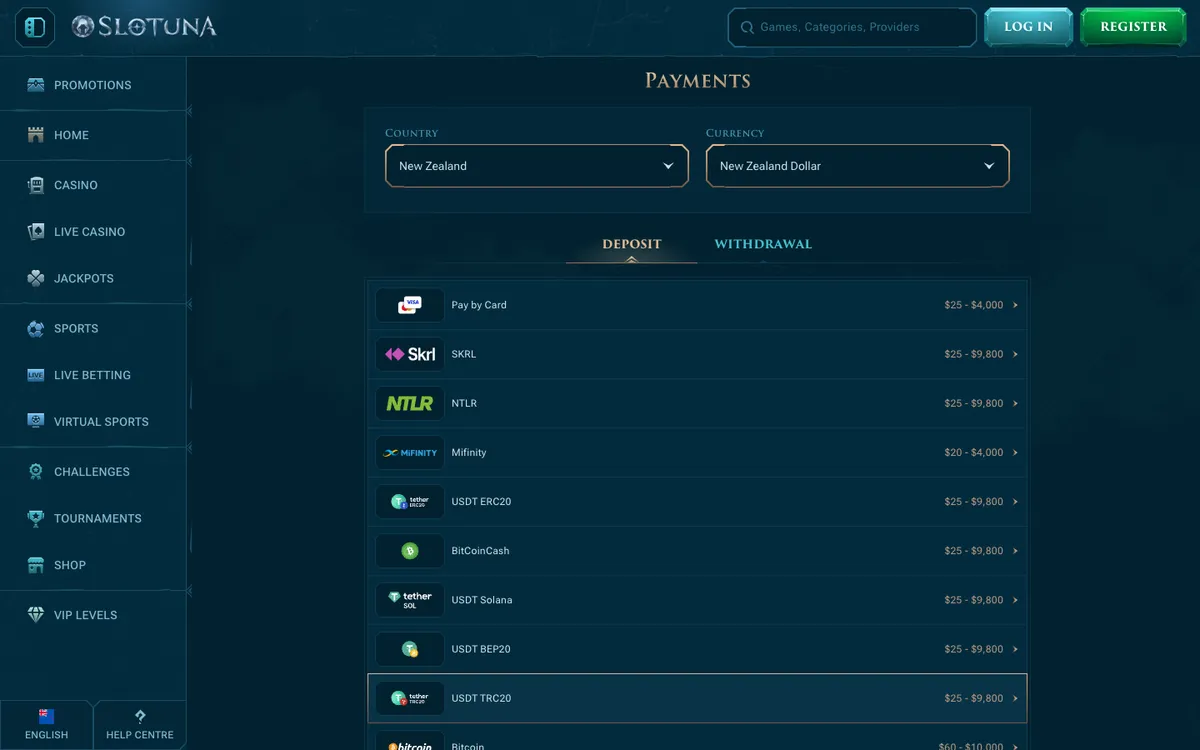This screenshot has height=750, width=1200.
Task: Open the Slotuna logo homepage
Action: (144, 27)
